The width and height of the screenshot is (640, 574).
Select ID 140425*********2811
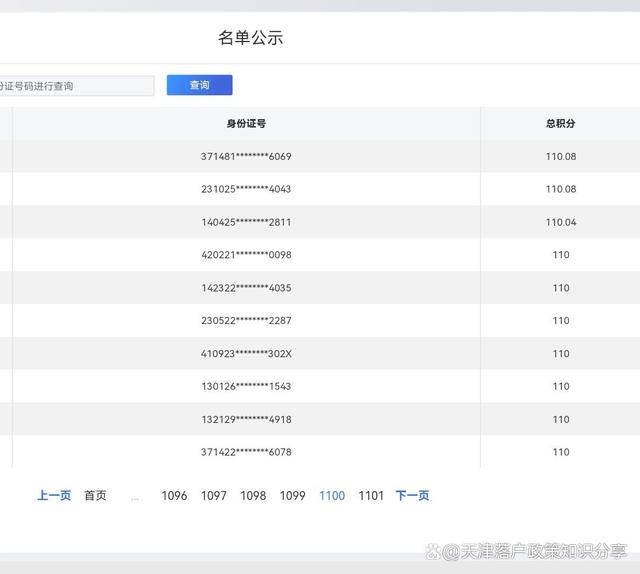pos(246,222)
